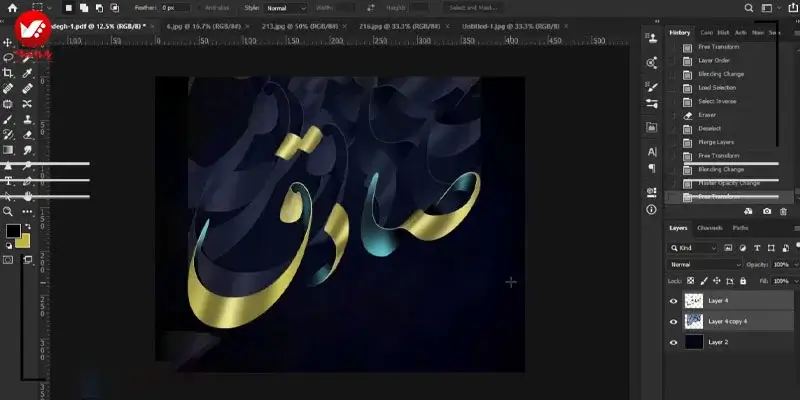Revert to Select Inverse history state
Viewport: 800px width, 400px height.
tap(717, 102)
